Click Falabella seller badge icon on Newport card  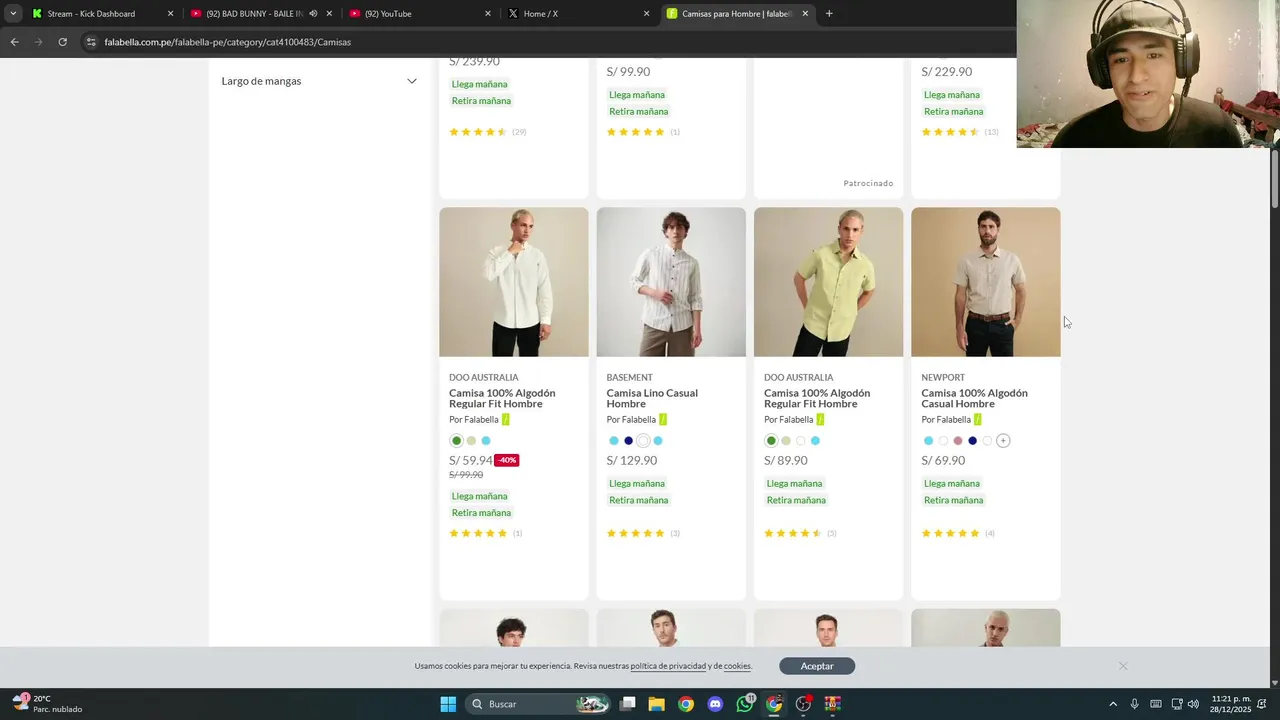pyautogui.click(x=978, y=420)
